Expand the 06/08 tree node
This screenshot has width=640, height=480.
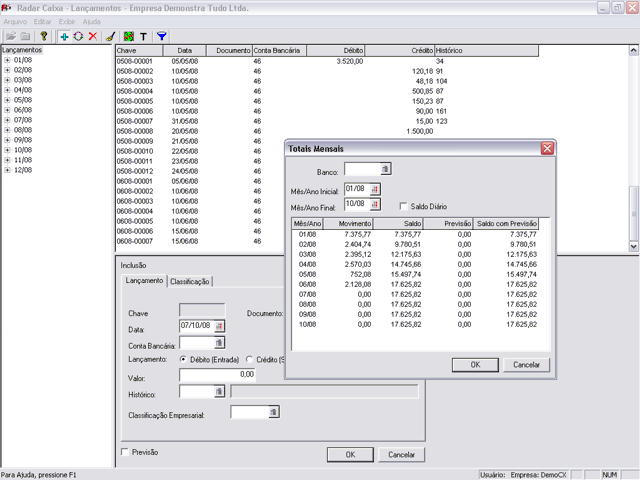pyautogui.click(x=7, y=110)
